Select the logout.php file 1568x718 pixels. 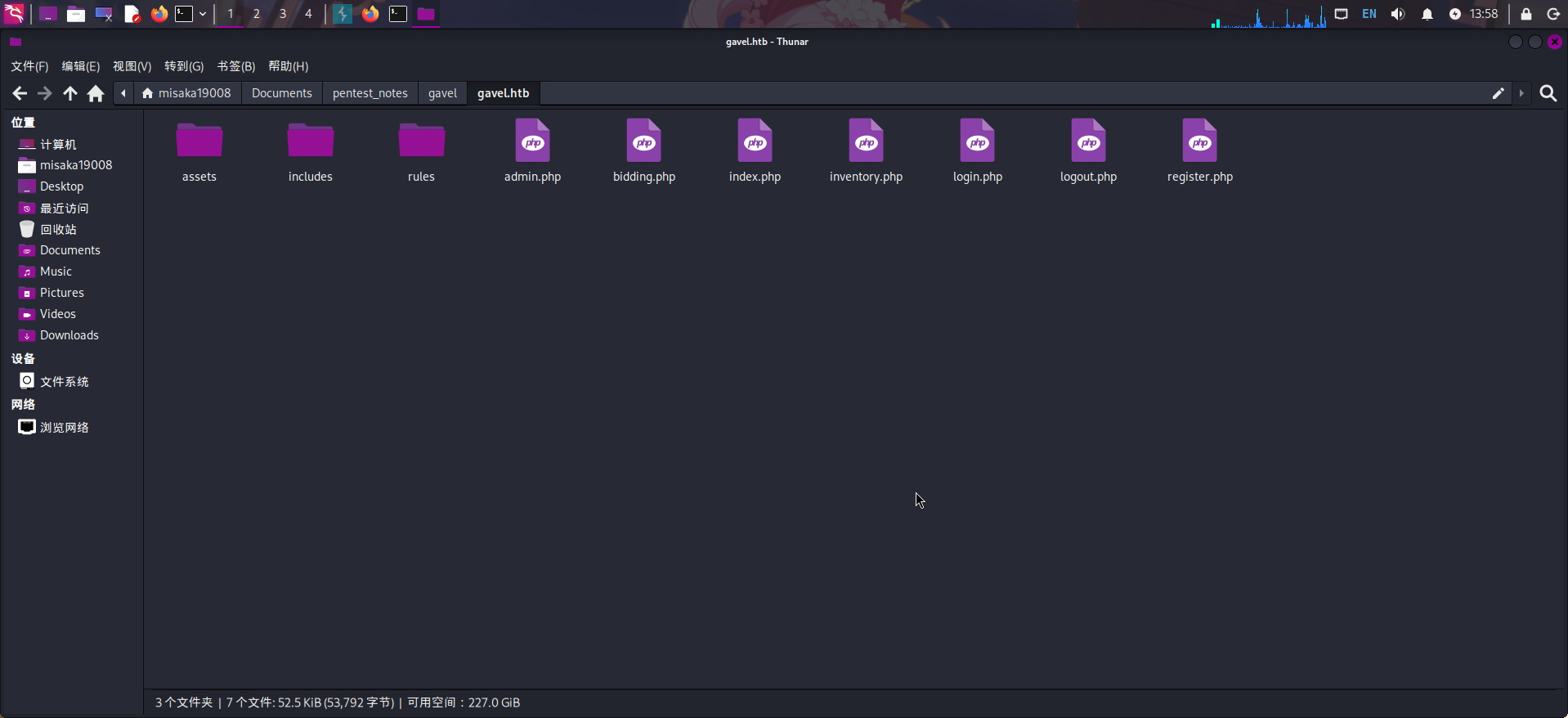(1089, 152)
